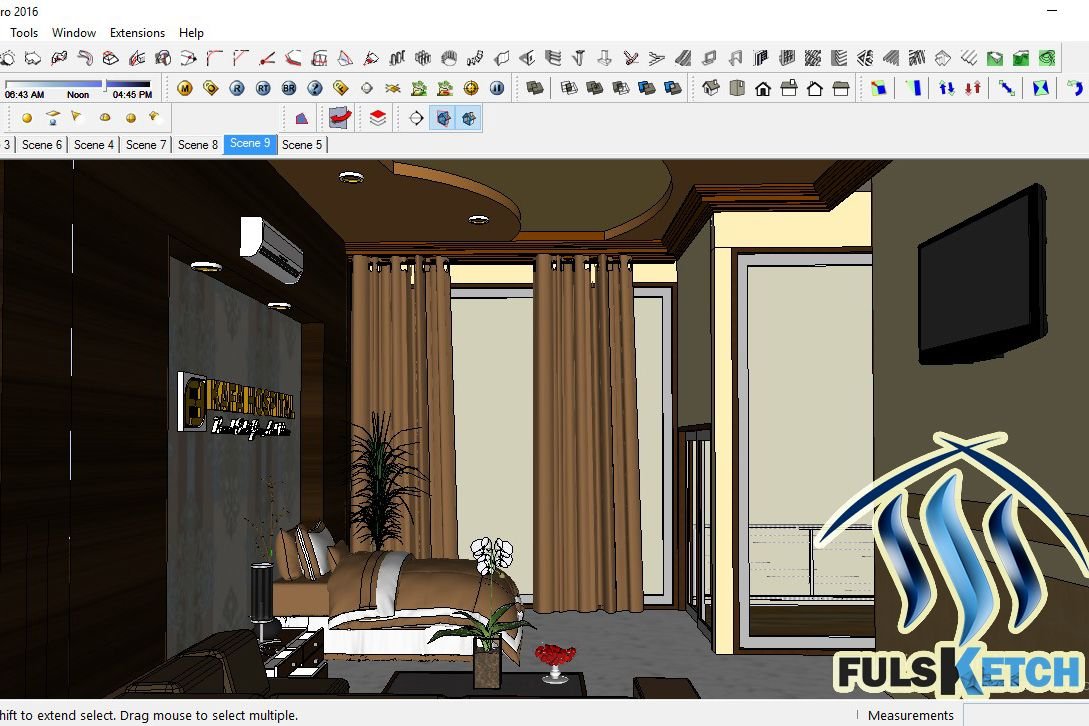Open V-Ray Options (O tag icon)

pyautogui.click(x=210, y=88)
